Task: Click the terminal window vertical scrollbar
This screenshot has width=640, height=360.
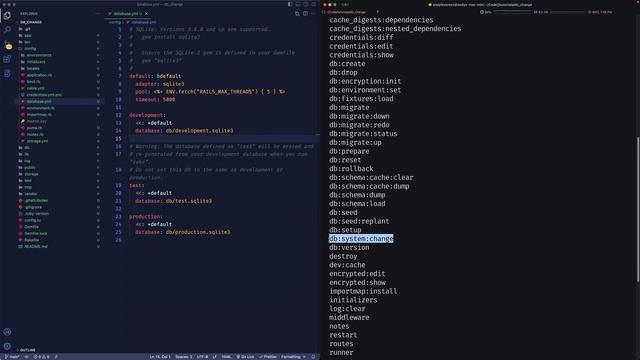Action: coord(638,209)
